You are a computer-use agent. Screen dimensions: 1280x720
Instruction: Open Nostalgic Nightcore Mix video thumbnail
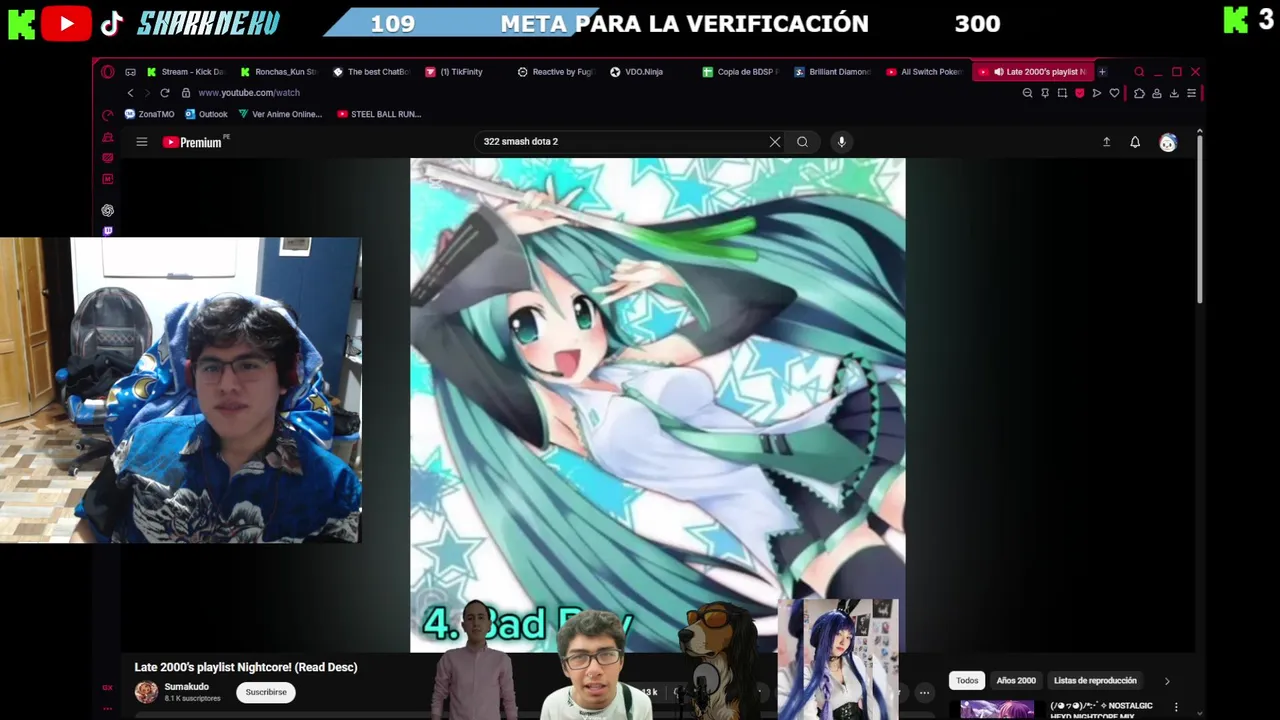tap(997, 709)
